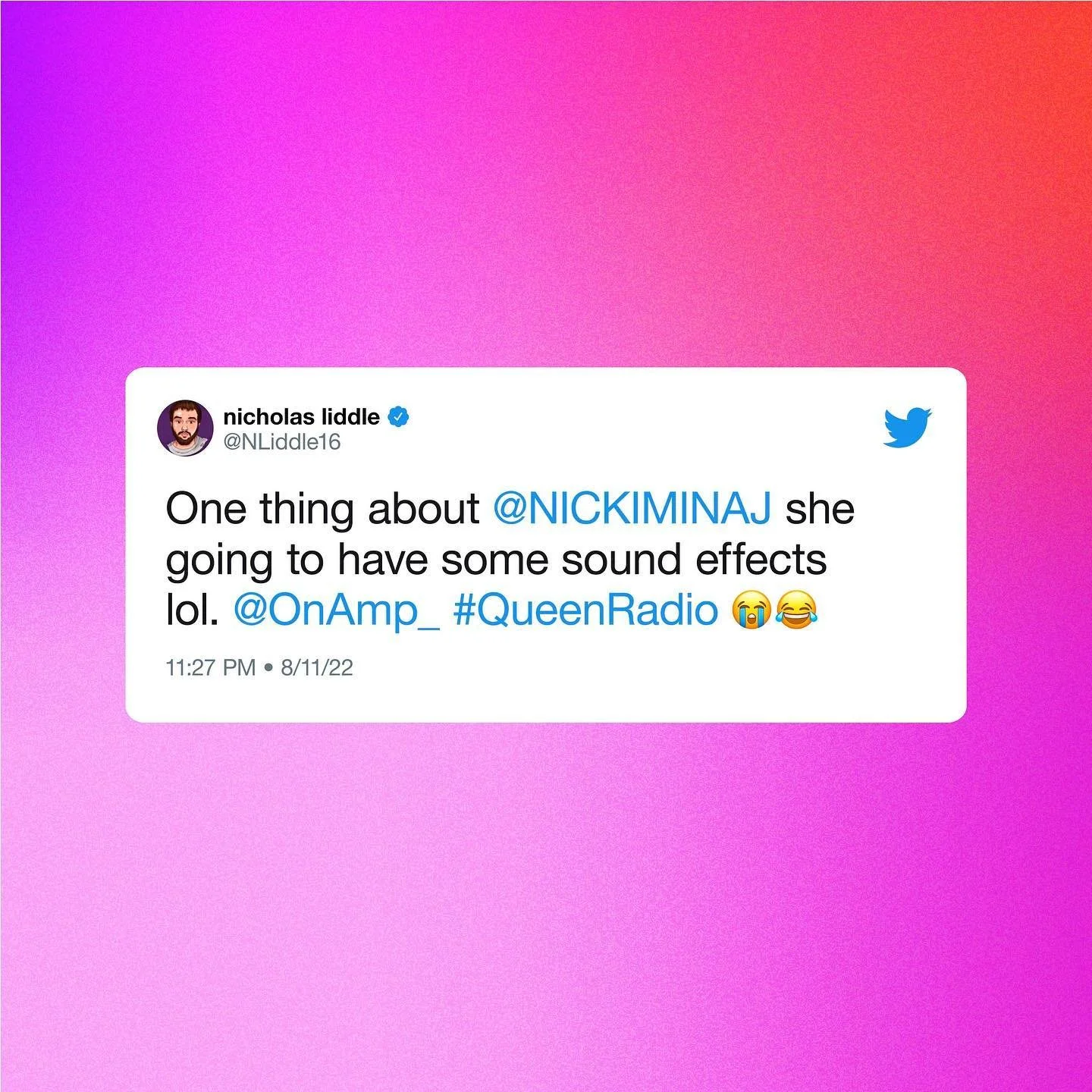This screenshot has height=1092, width=1092.
Task: Click the dot separator between time and date
Action: click(268, 668)
